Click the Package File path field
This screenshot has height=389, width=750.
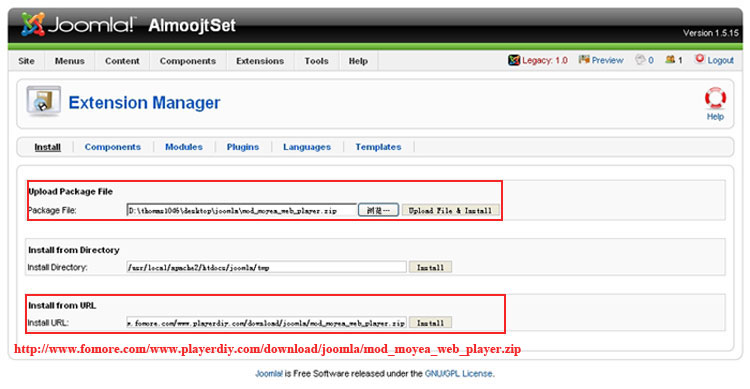pyautogui.click(x=242, y=210)
